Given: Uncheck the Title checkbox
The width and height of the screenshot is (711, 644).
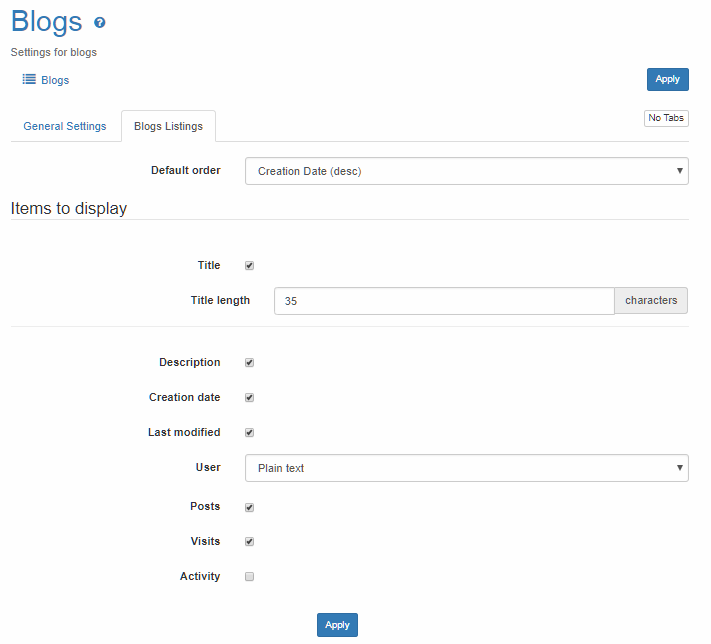Looking at the screenshot, I should tap(250, 266).
